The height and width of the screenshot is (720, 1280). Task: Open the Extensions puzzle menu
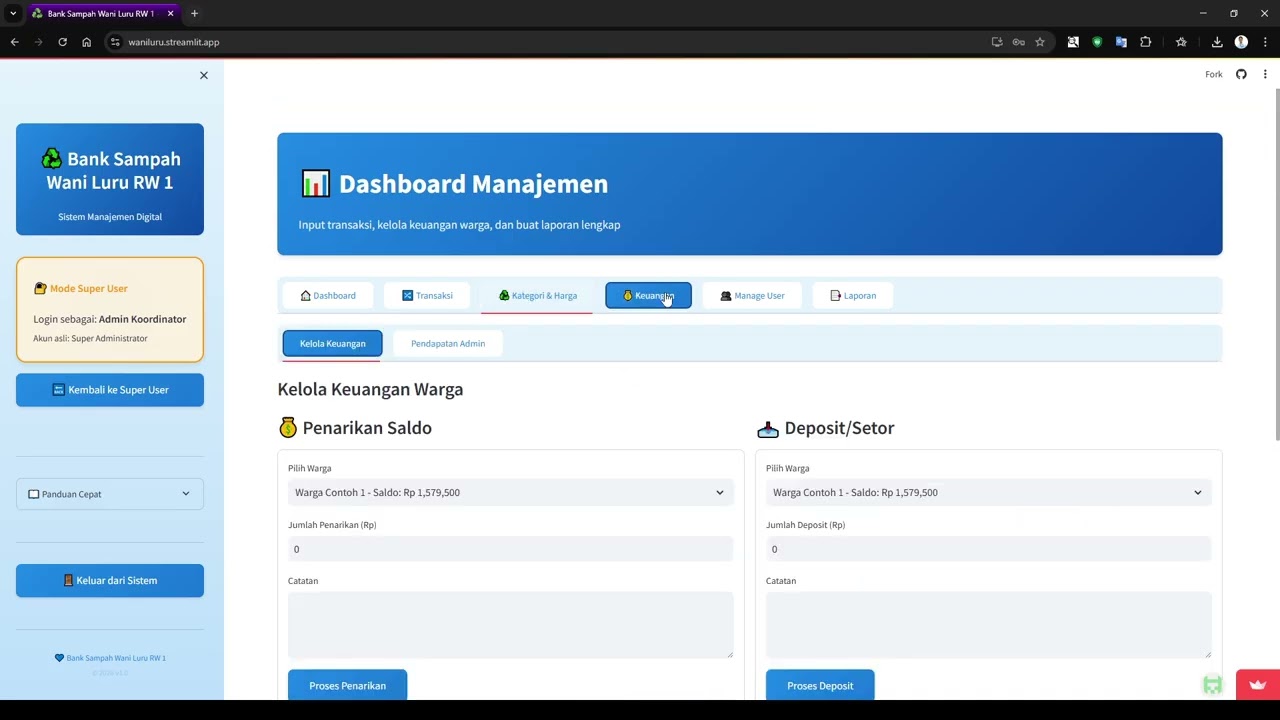(x=1146, y=42)
